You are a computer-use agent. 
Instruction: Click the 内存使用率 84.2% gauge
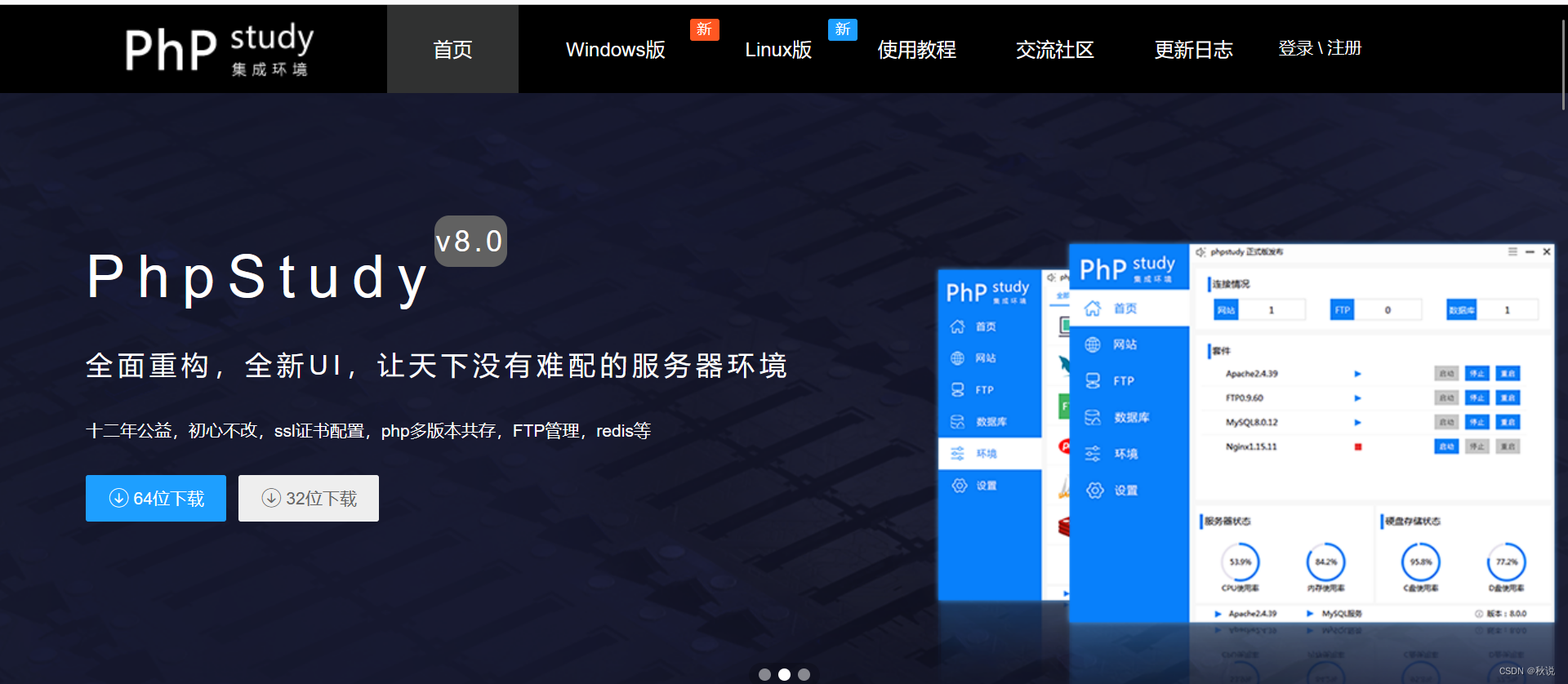click(1326, 562)
